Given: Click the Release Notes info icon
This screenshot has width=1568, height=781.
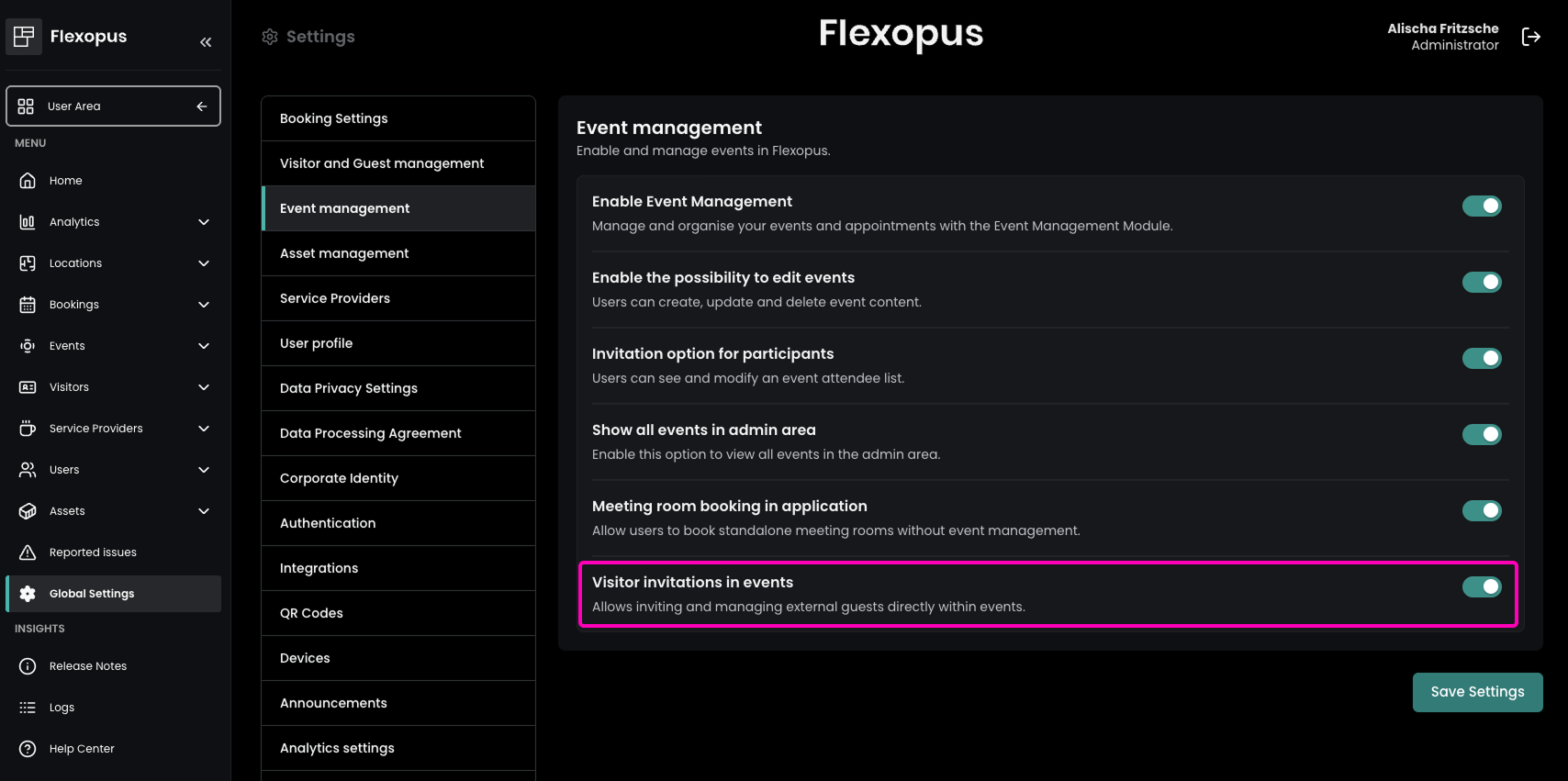Looking at the screenshot, I should 28,666.
